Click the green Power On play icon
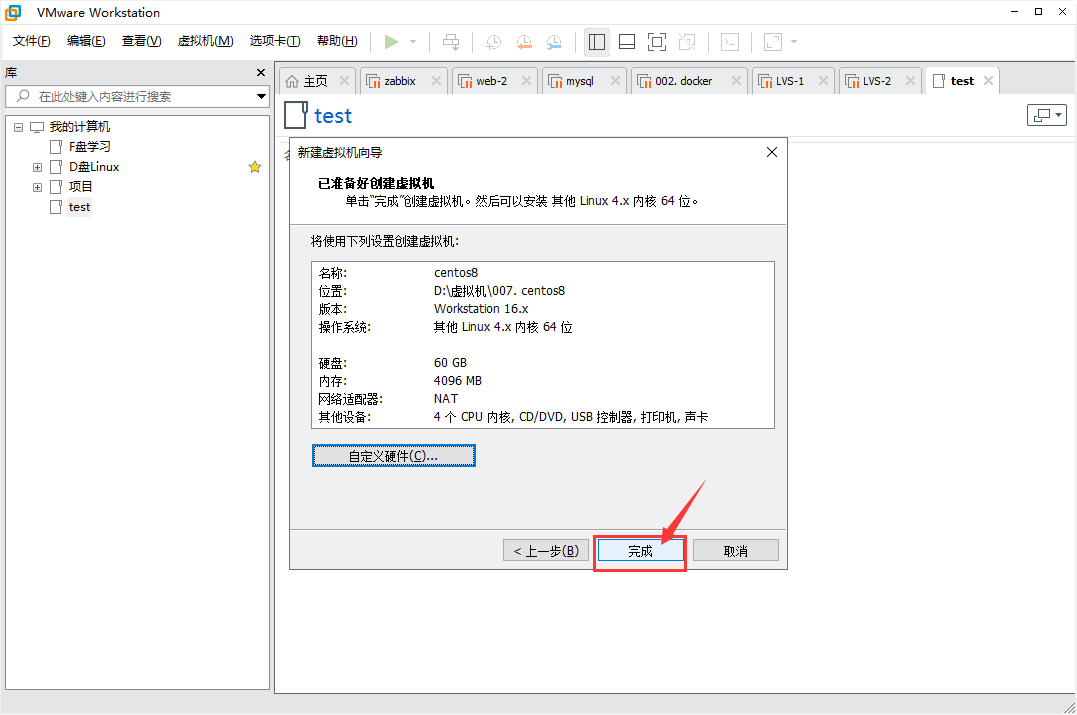1077x715 pixels. point(392,42)
